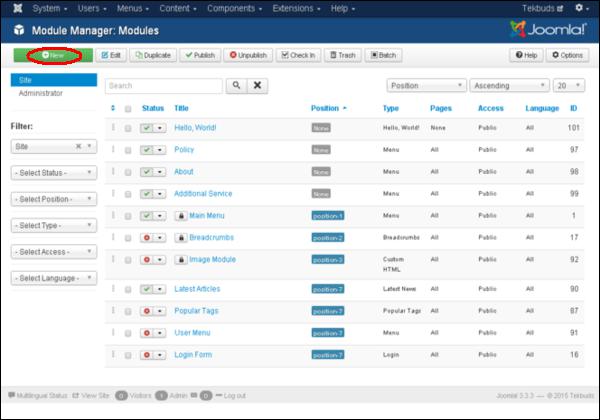Click drag handle of Login Form row
This screenshot has width=600, height=420.
113,355
